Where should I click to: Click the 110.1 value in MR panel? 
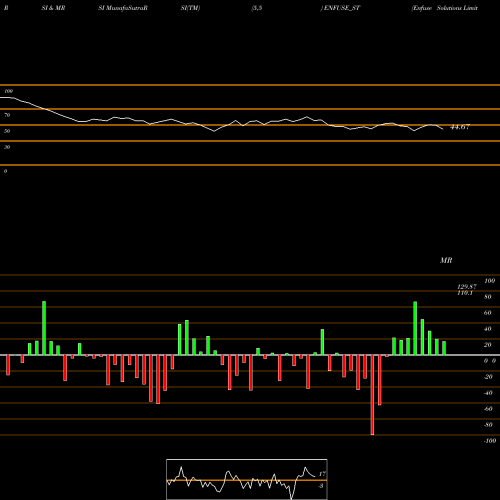[x=465, y=293]
